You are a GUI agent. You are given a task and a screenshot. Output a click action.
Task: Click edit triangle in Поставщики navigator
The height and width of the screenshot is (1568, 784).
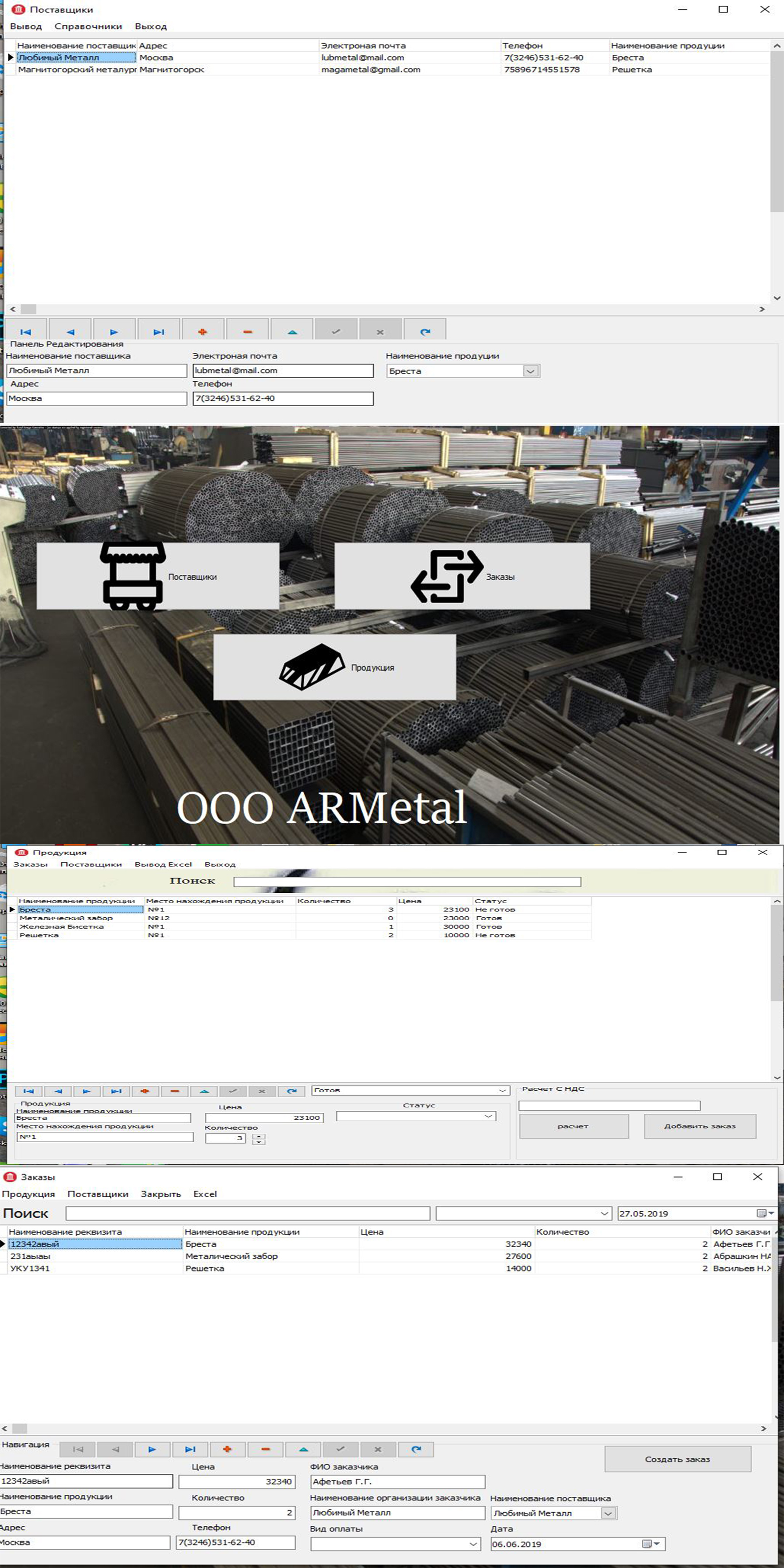pos(292,329)
